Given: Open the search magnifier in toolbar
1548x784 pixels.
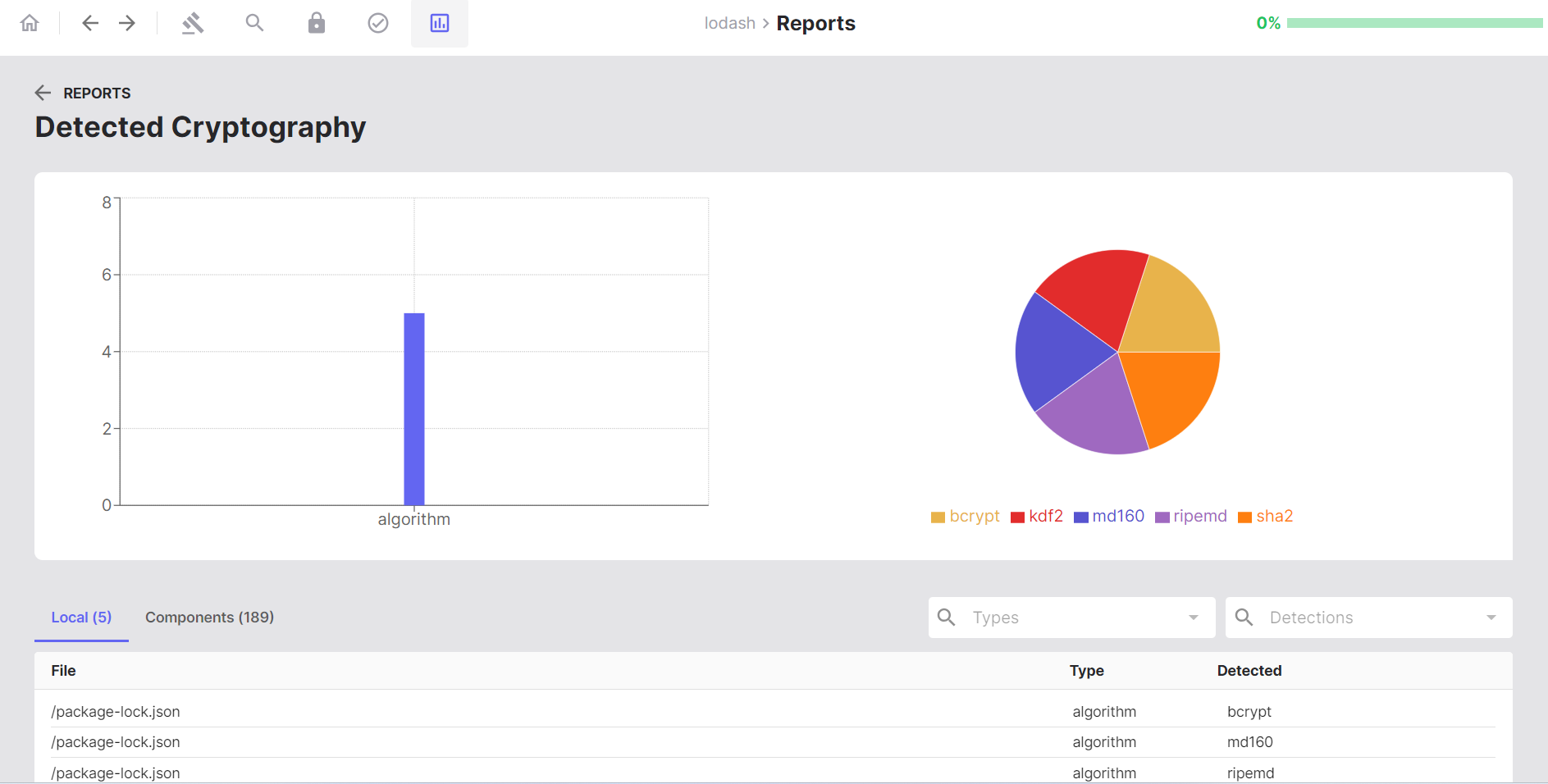Looking at the screenshot, I should [255, 23].
